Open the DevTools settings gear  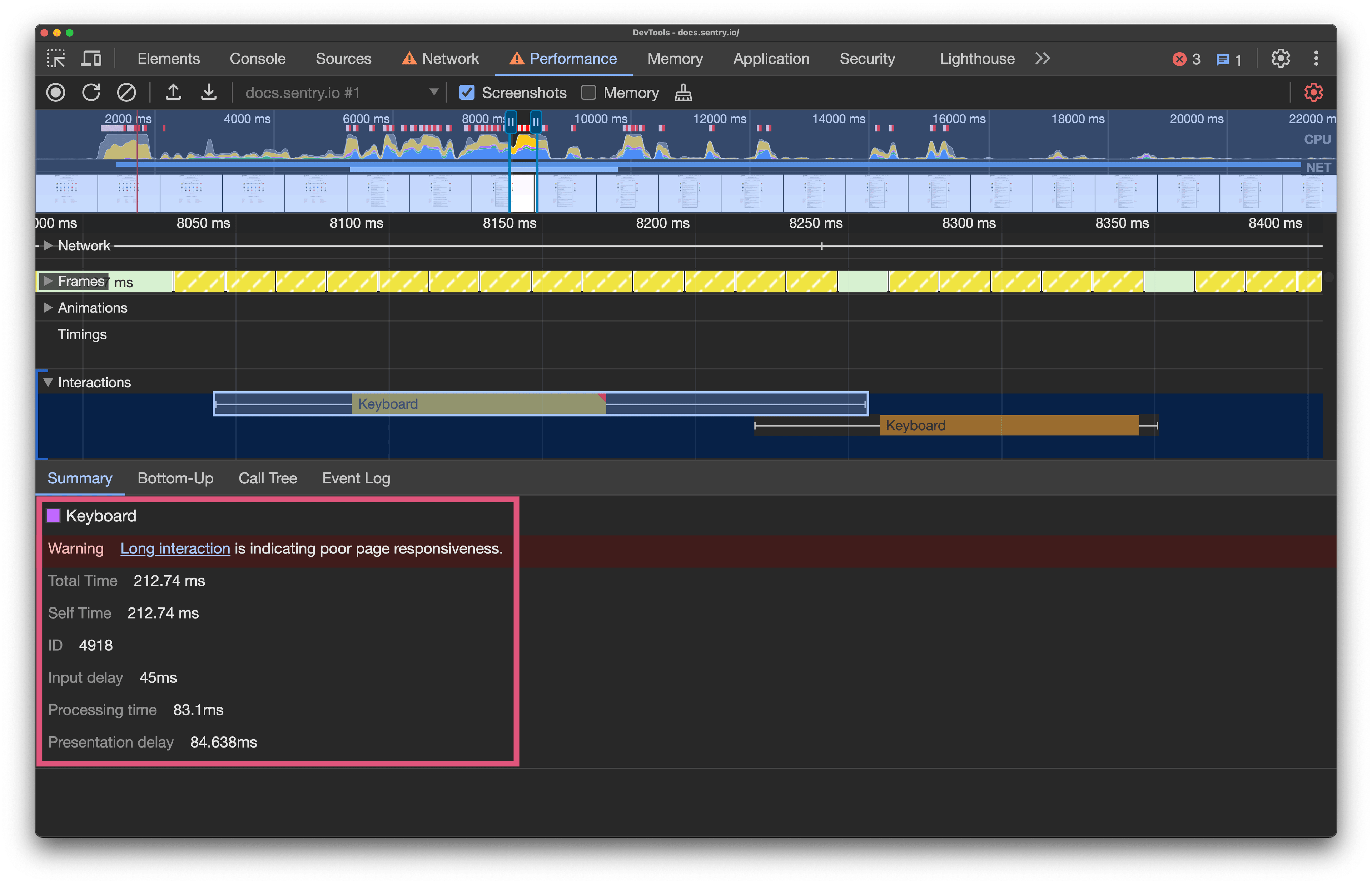pos(1280,59)
